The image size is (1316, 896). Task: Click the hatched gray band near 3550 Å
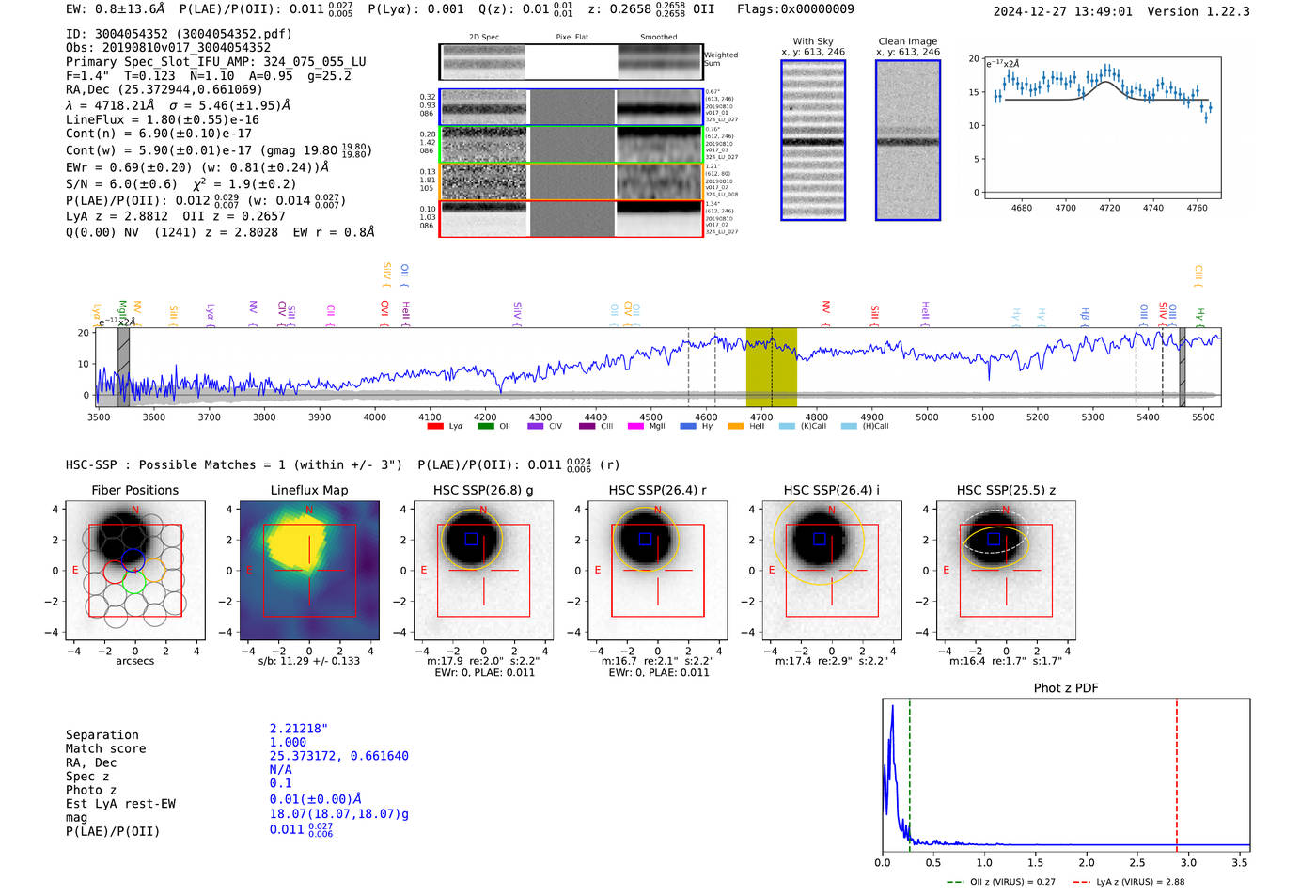coord(123,368)
